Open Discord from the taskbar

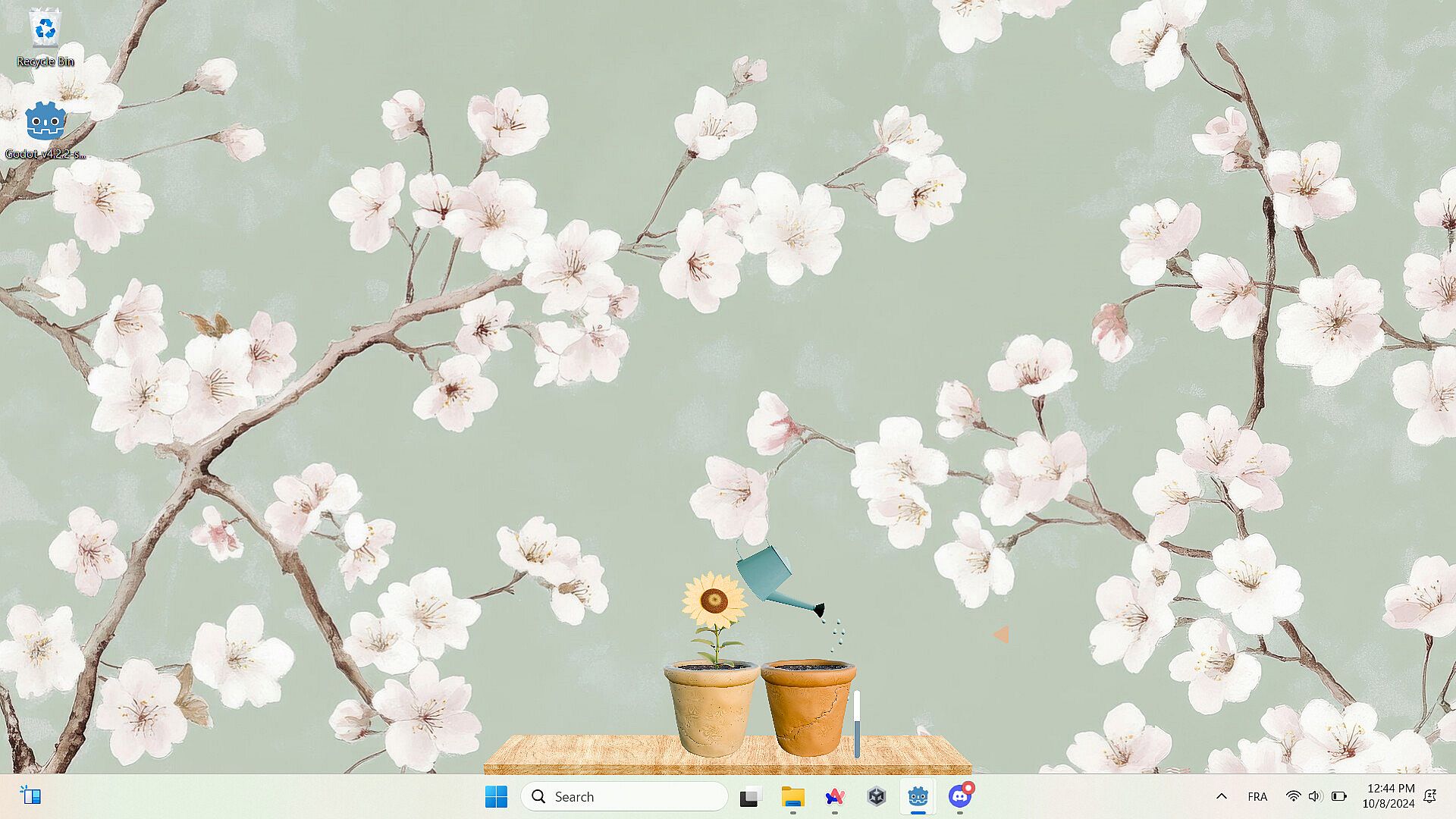(x=960, y=796)
